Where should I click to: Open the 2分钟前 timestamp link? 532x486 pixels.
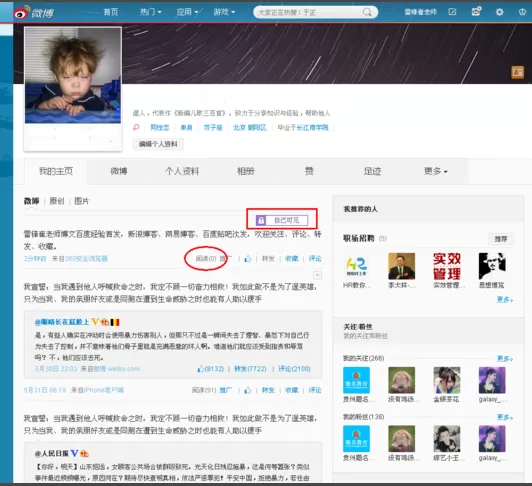point(35,259)
